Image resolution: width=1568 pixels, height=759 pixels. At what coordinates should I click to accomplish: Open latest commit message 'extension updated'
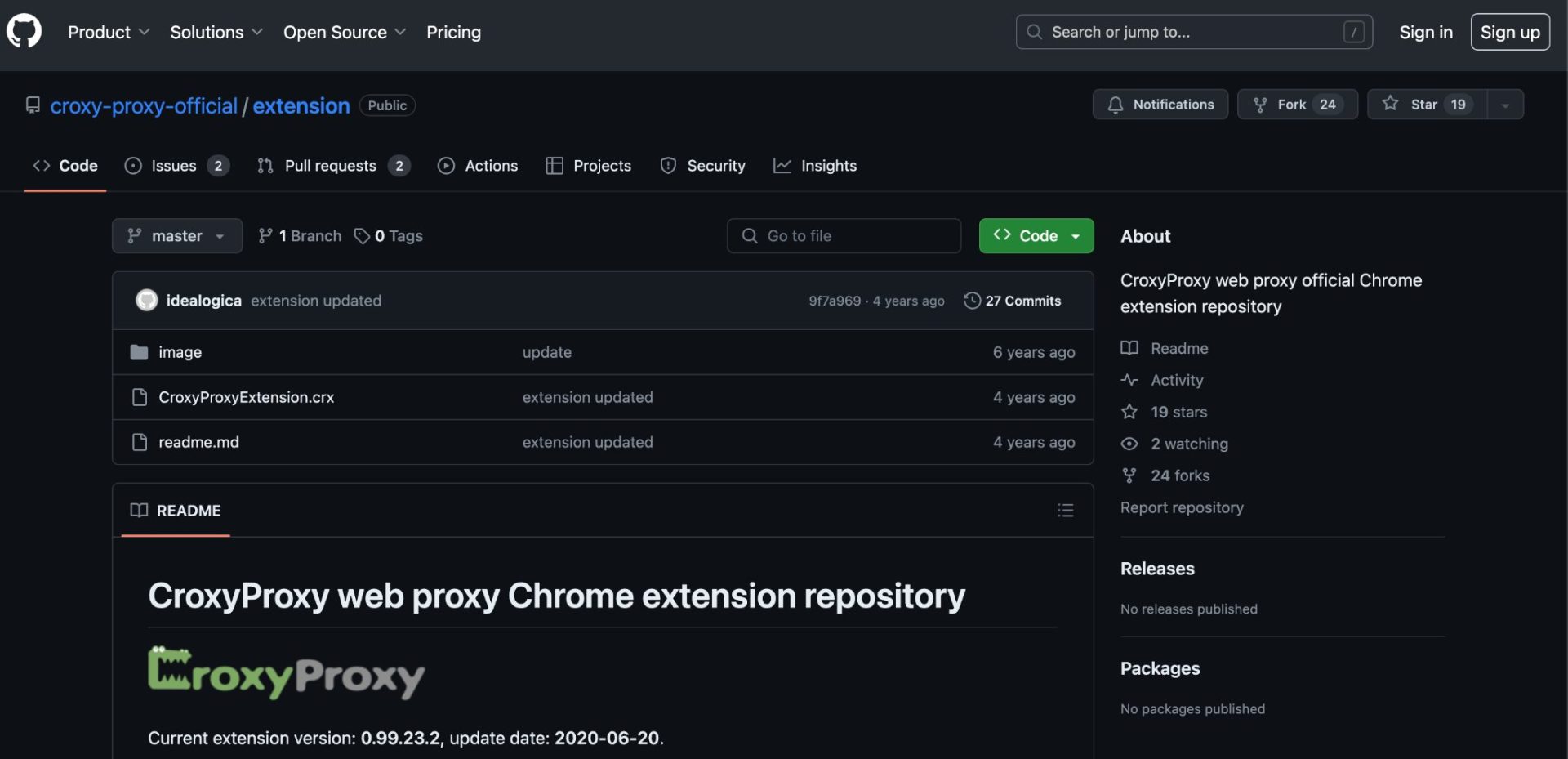pos(316,301)
